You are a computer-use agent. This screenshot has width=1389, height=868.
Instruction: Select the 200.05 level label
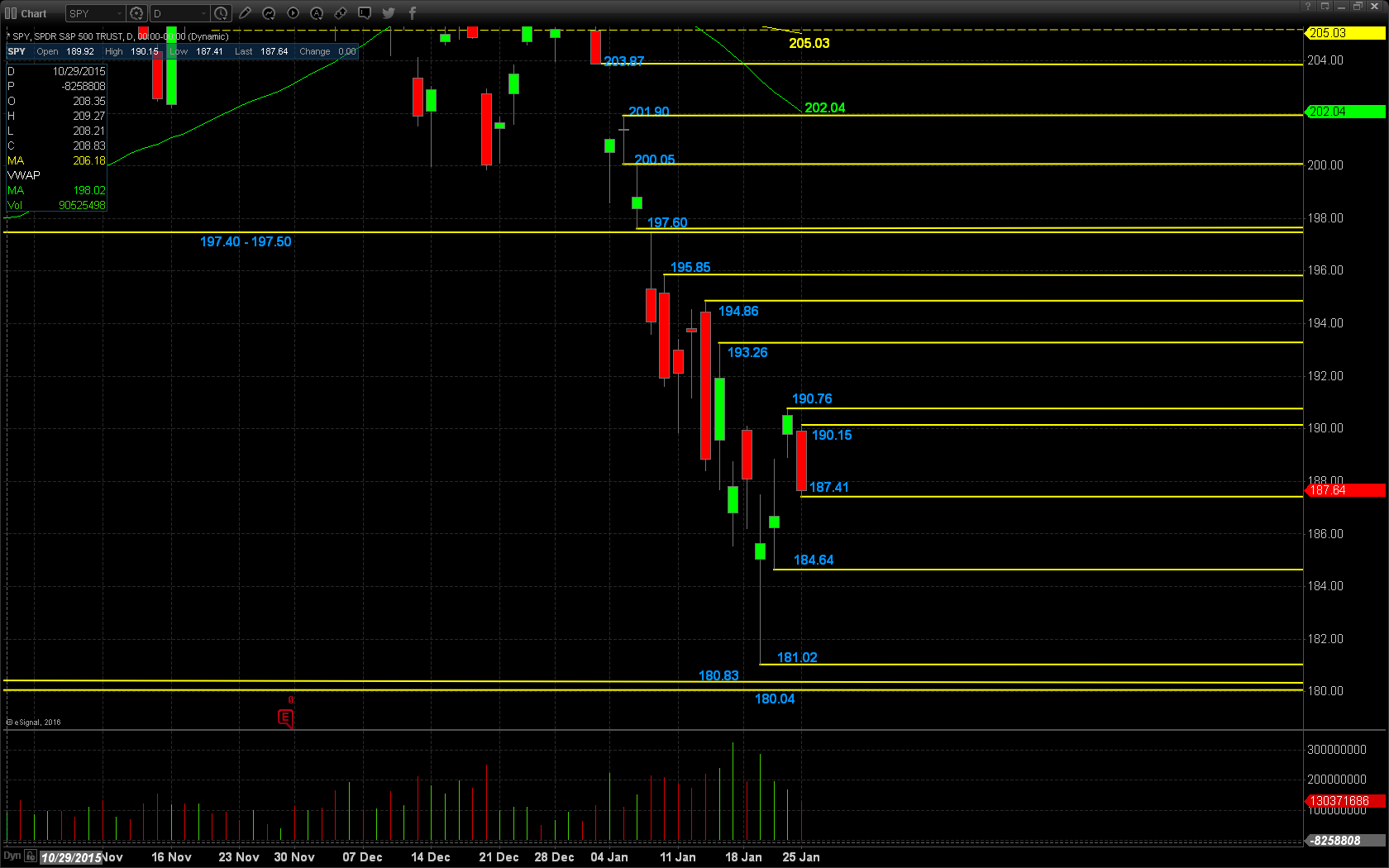(655, 160)
